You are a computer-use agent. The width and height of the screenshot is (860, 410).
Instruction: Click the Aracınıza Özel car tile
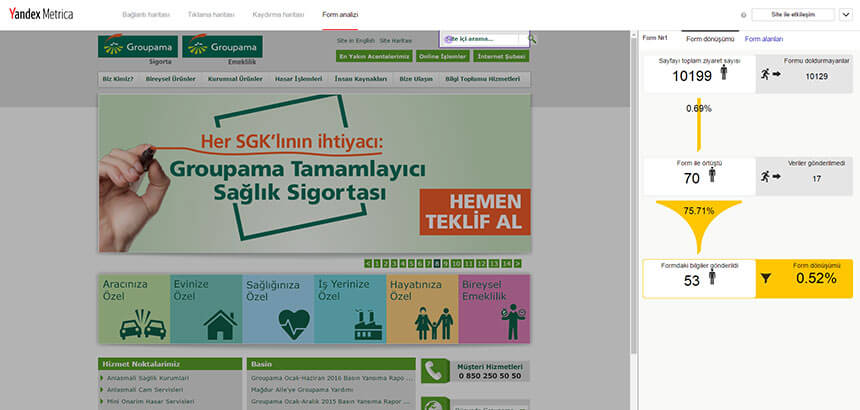[x=134, y=309]
